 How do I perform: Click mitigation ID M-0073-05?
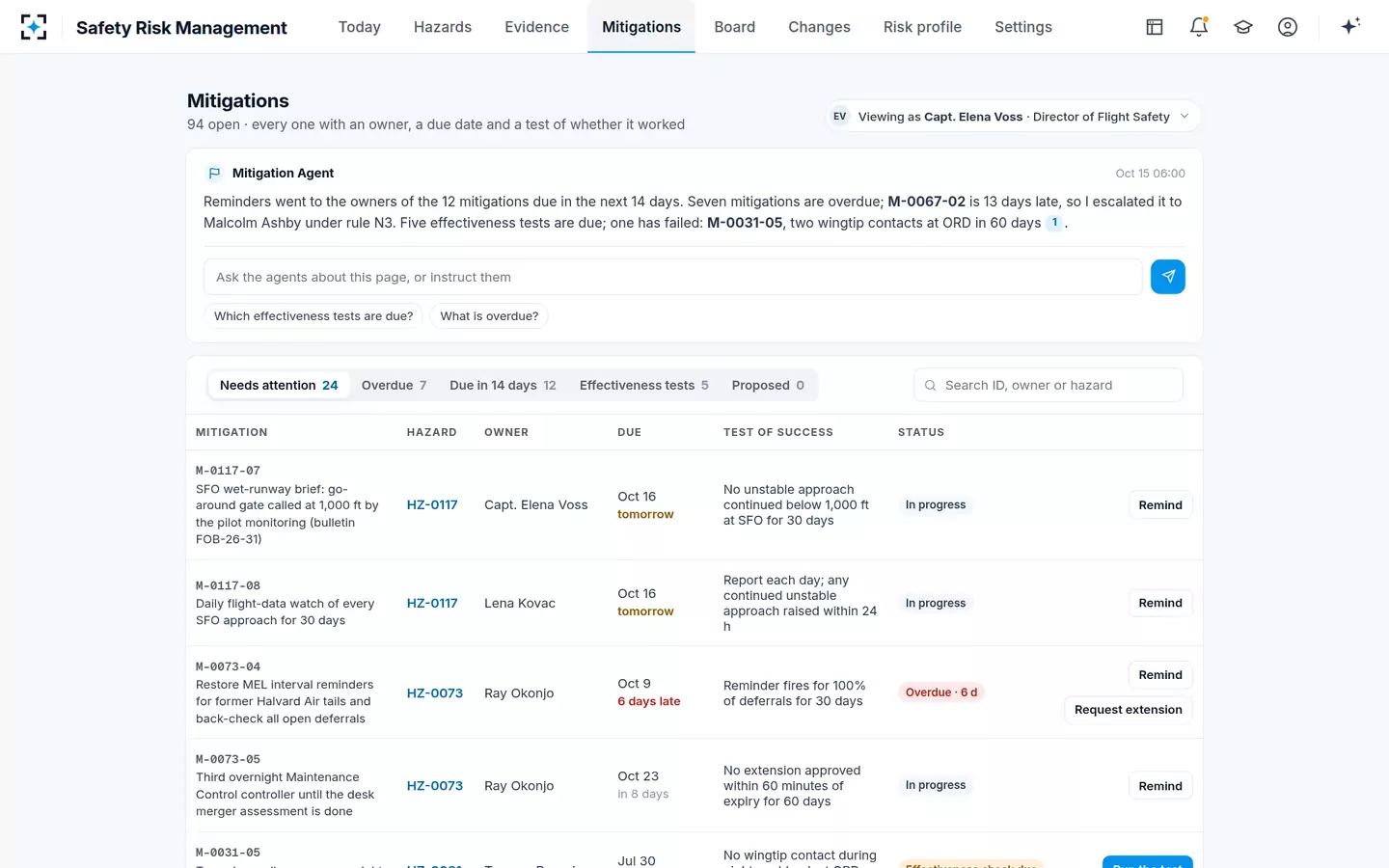228,759
